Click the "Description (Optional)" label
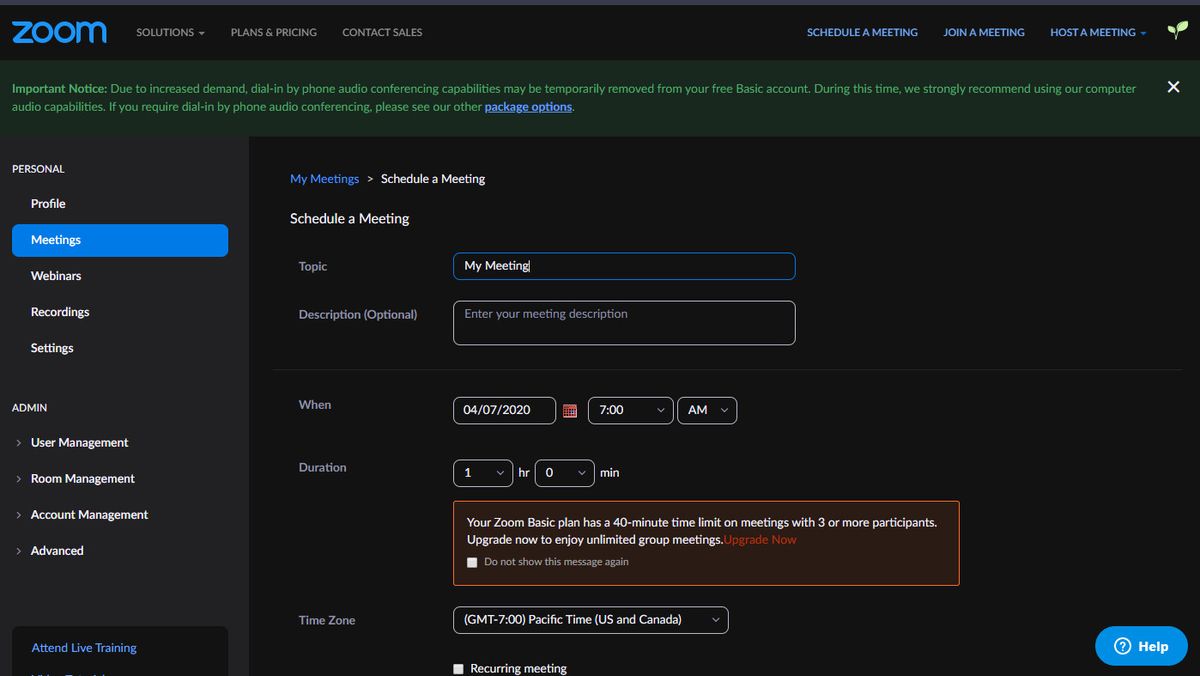 click(x=358, y=314)
